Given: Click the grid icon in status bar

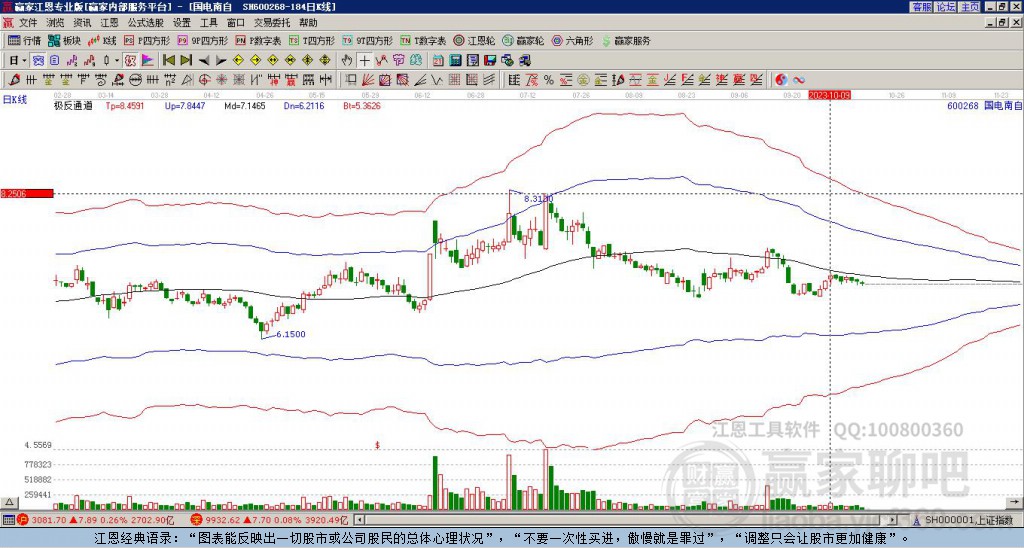Looking at the screenshot, I should (x=8, y=520).
